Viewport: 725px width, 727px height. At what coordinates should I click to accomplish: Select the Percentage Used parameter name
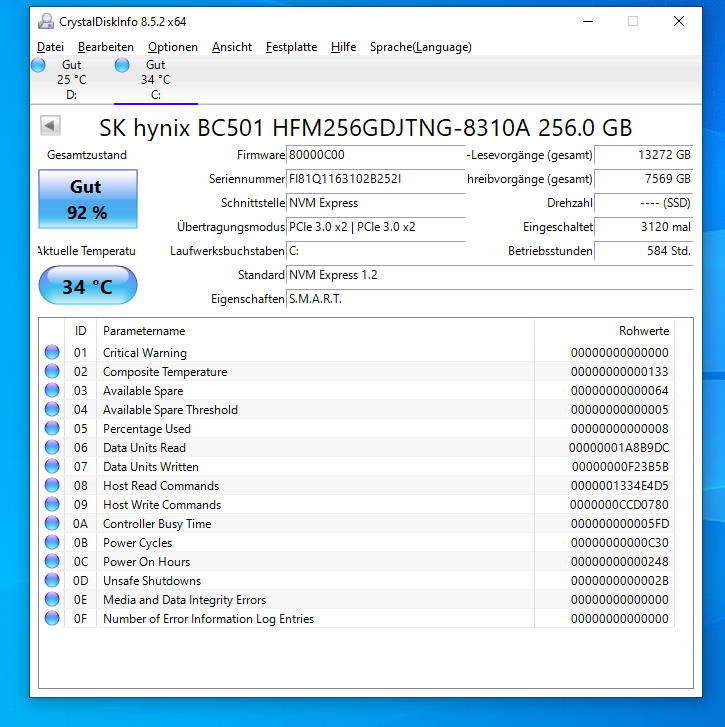(146, 429)
